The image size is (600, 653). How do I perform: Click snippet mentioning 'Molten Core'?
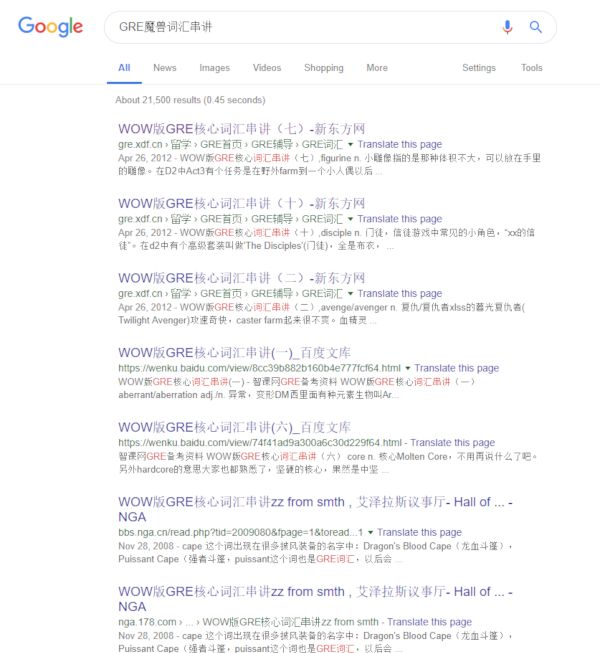pyautogui.click(x=328, y=463)
